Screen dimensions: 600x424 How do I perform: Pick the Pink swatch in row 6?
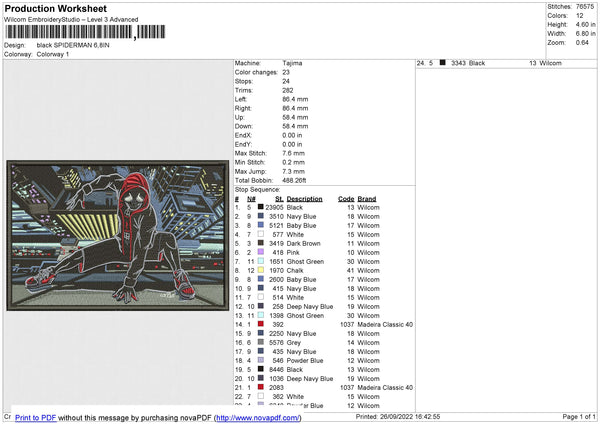click(x=261, y=252)
